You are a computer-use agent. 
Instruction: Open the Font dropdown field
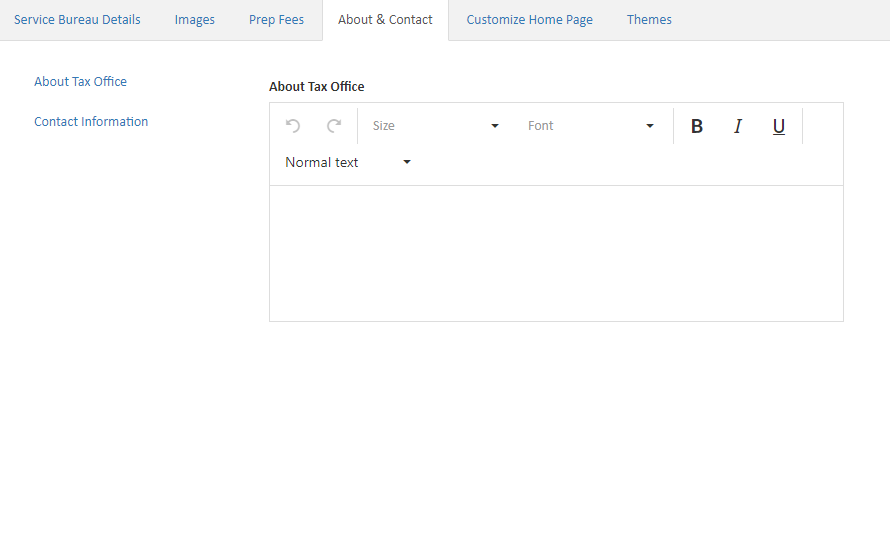coord(585,126)
